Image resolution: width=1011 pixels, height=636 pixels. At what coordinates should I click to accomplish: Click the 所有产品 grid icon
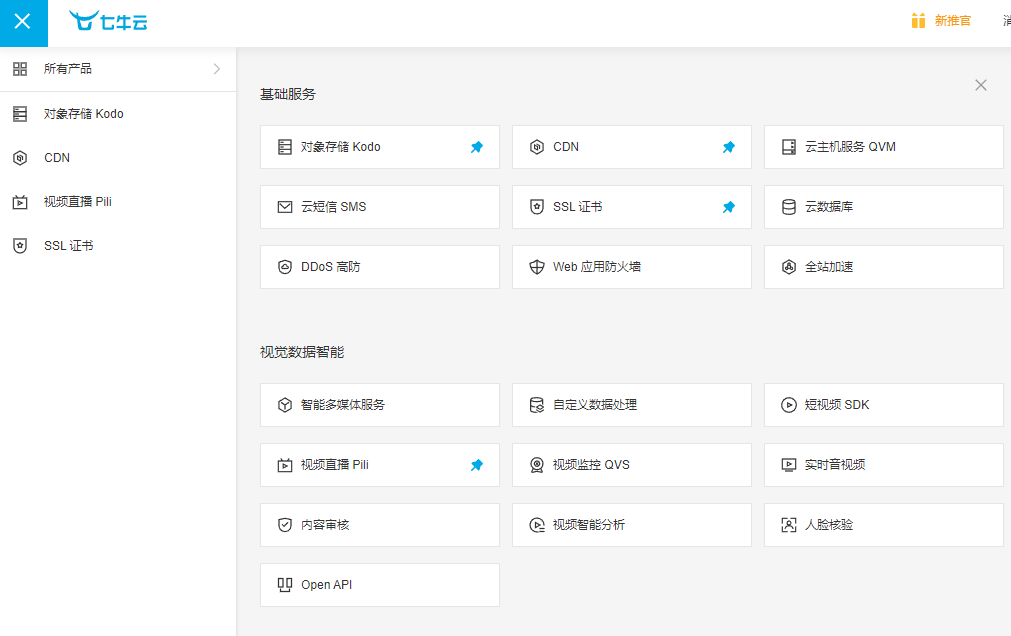coord(20,68)
